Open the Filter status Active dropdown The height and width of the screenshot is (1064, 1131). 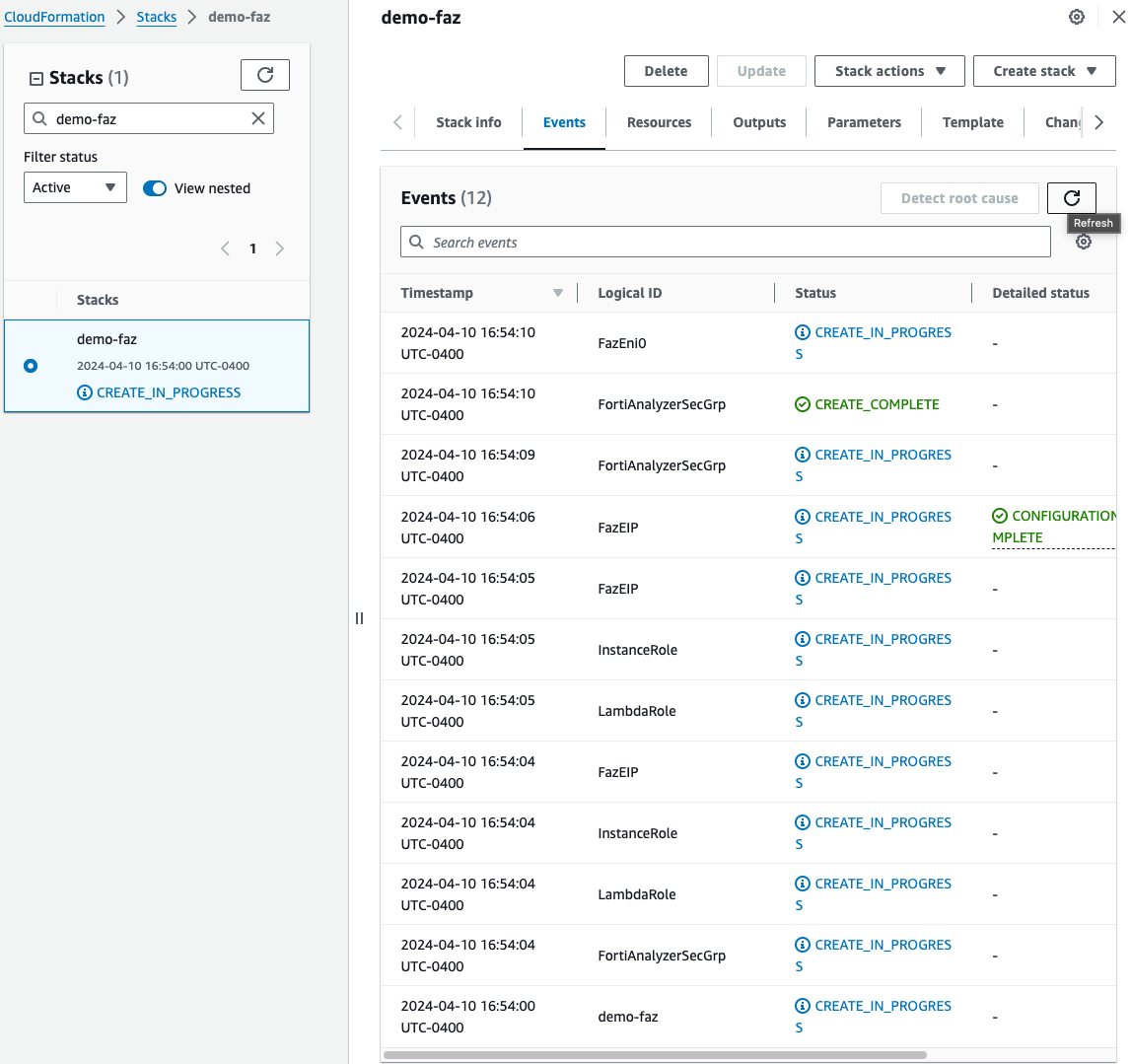click(75, 188)
